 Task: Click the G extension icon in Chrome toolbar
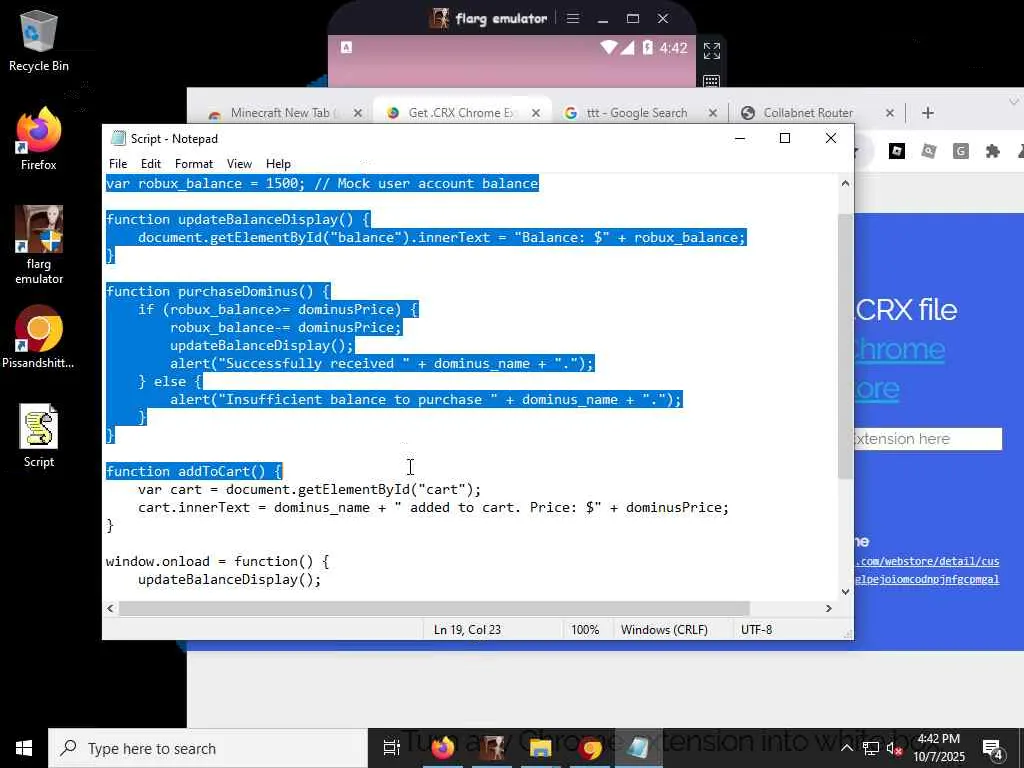pos(960,152)
